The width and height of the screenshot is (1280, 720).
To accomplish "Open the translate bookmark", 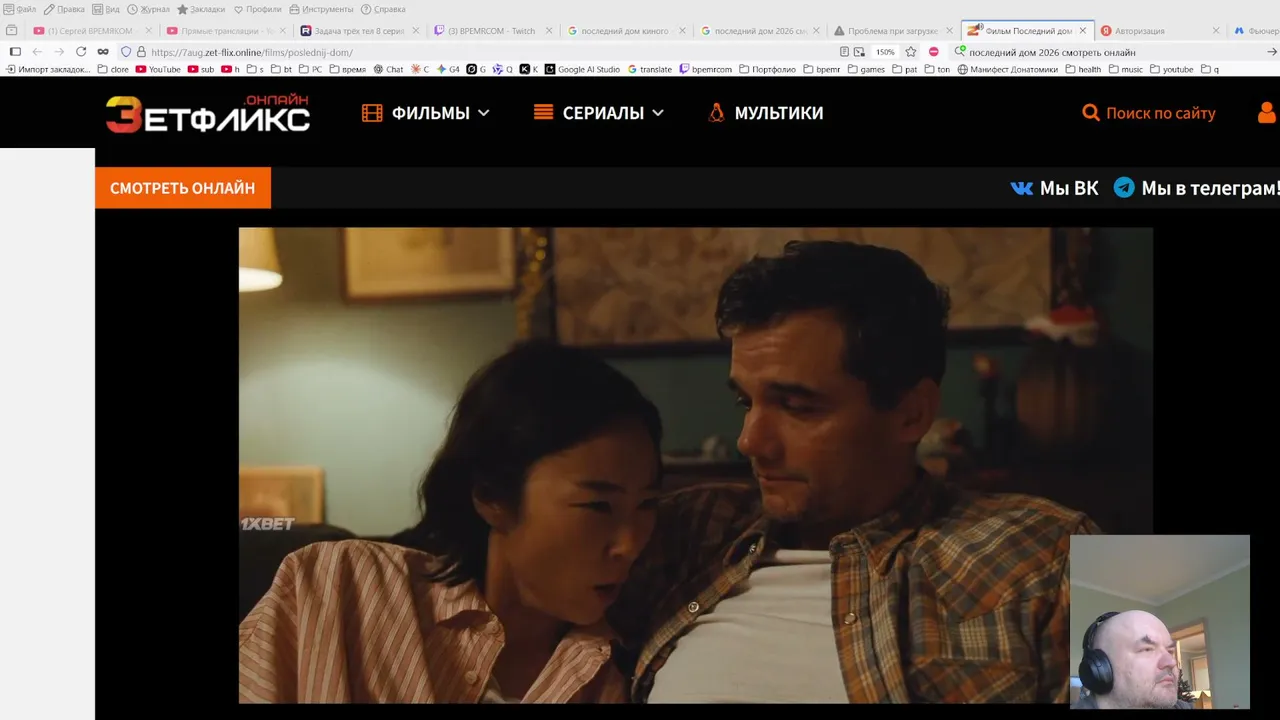I will tap(650, 70).
